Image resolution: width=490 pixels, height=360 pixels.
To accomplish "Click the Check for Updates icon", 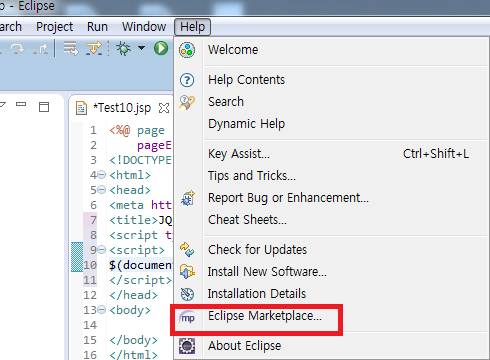I will tap(187, 250).
